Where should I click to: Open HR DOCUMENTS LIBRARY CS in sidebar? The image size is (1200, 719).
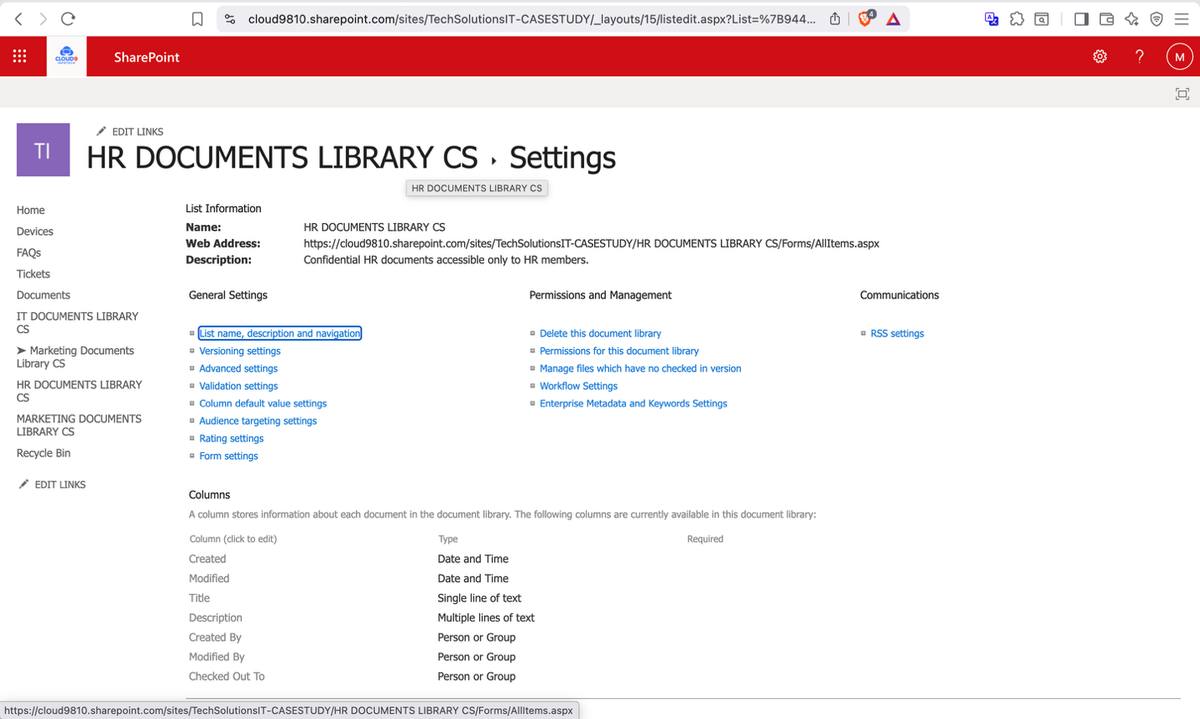79,391
